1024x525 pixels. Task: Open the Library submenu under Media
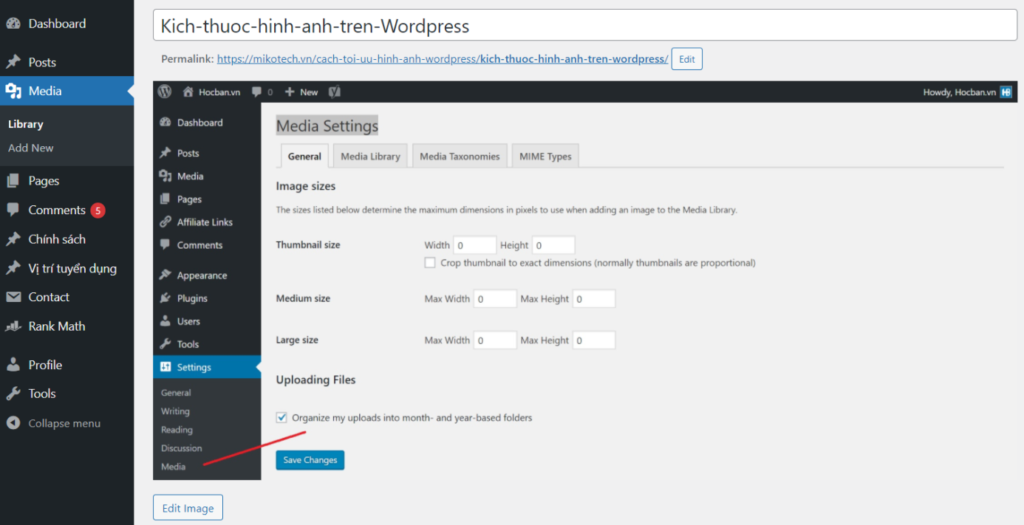click(25, 124)
